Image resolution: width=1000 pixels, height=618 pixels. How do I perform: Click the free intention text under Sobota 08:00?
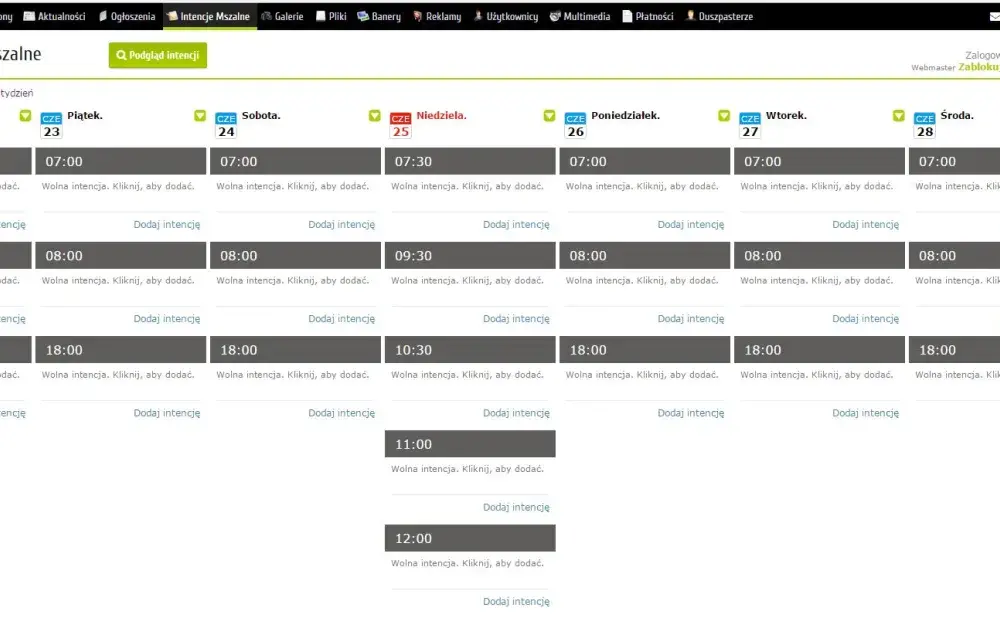point(293,281)
